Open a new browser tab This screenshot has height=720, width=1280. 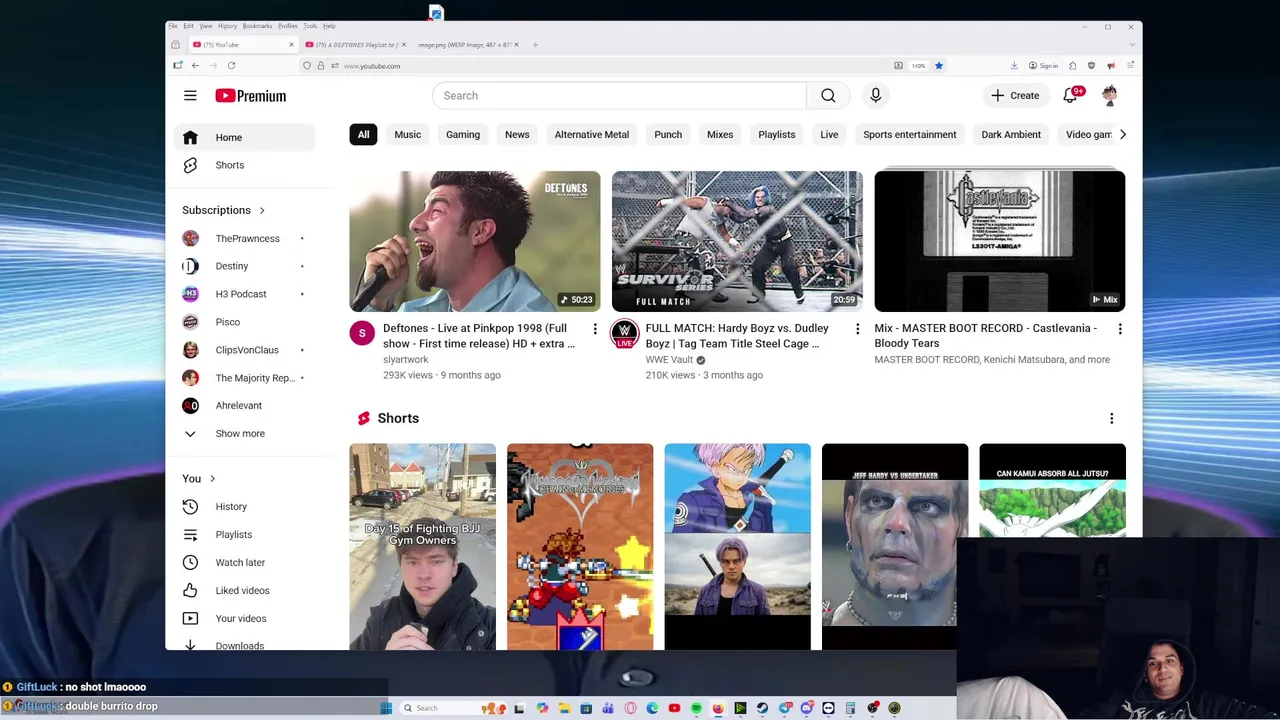tap(535, 45)
